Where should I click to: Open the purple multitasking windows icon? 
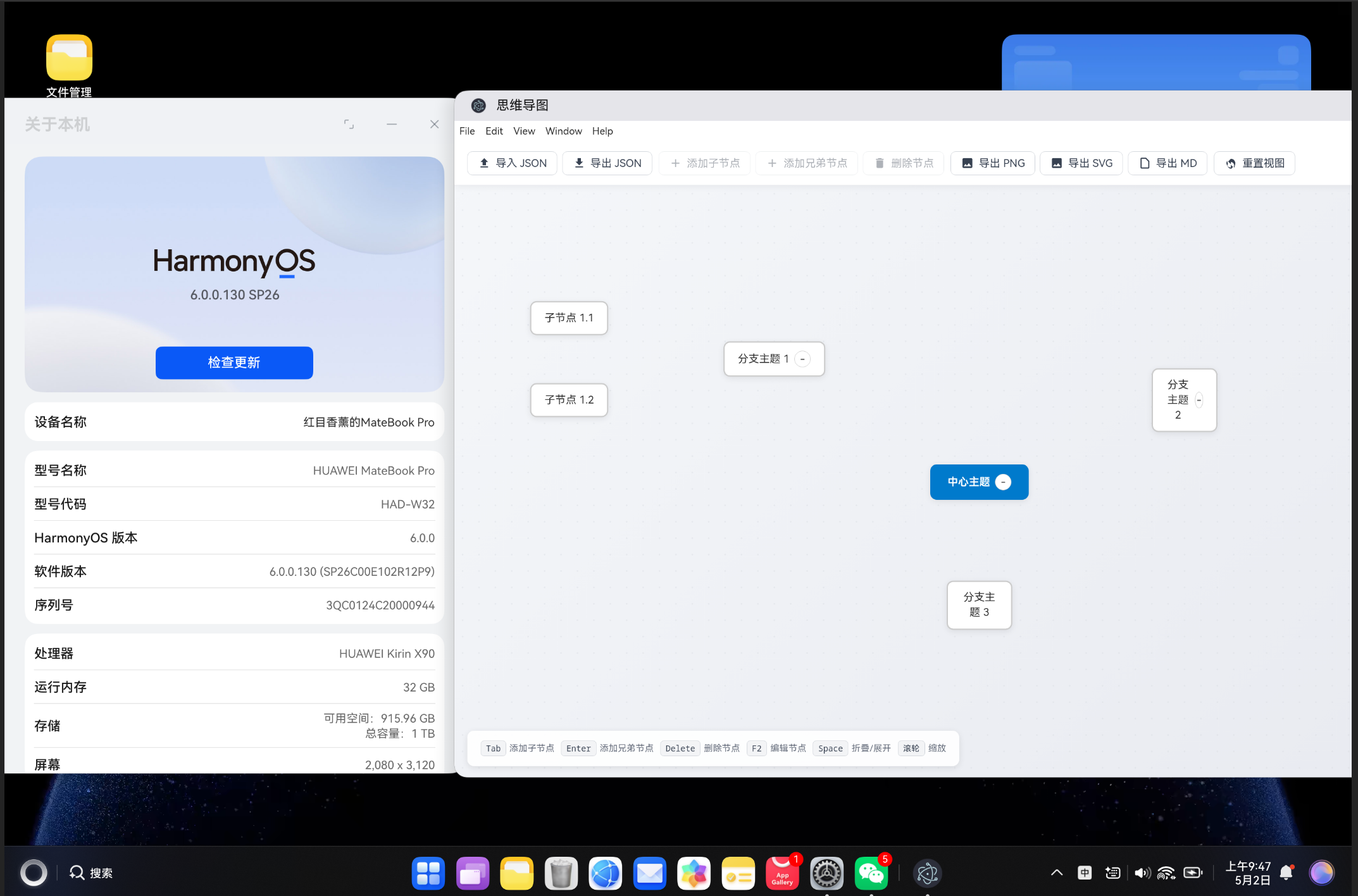(473, 874)
